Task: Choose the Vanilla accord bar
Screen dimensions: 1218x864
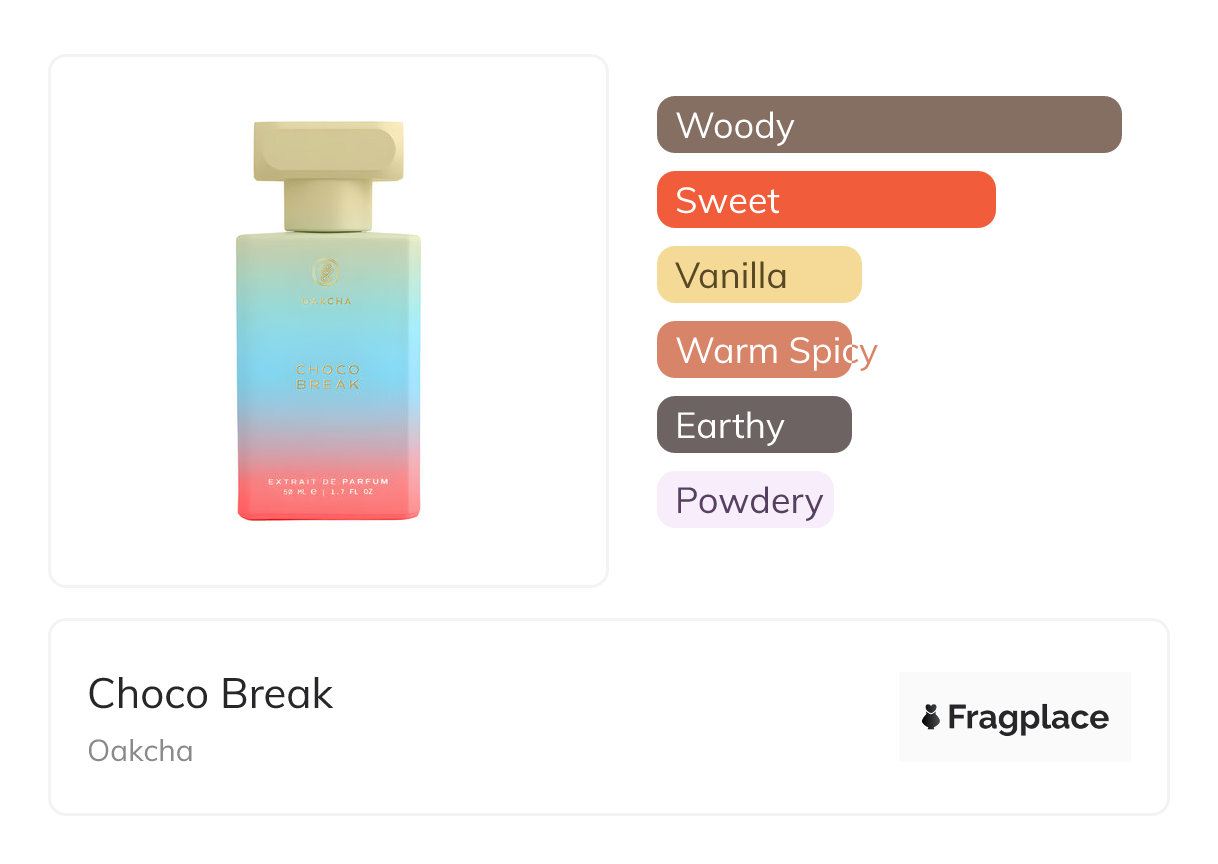Action: coord(759,275)
